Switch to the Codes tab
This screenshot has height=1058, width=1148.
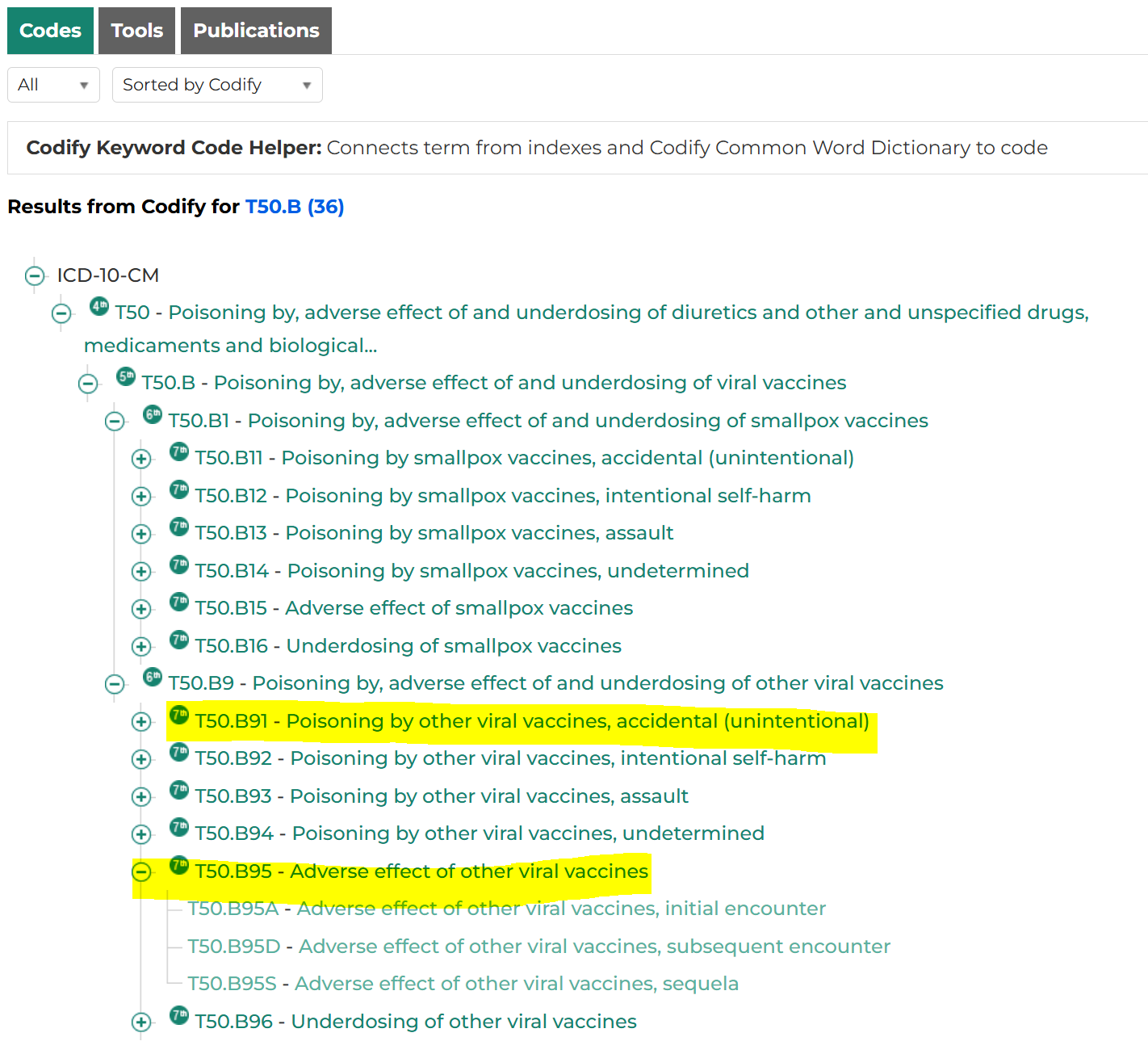point(50,31)
